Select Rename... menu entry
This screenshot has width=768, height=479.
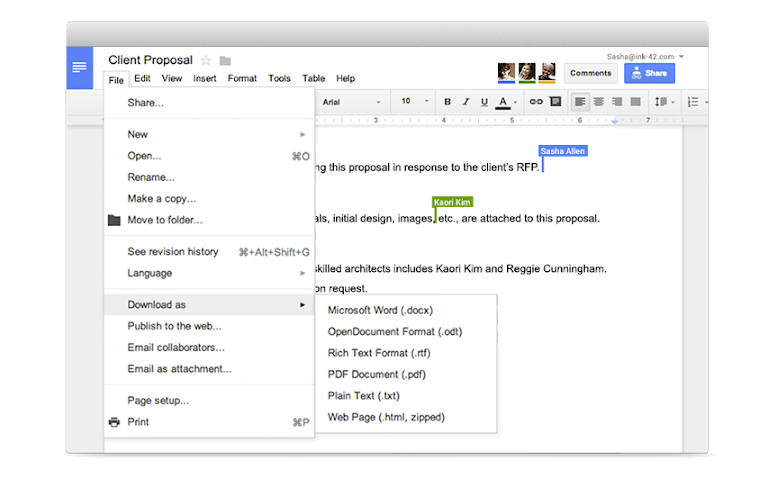click(x=209, y=177)
